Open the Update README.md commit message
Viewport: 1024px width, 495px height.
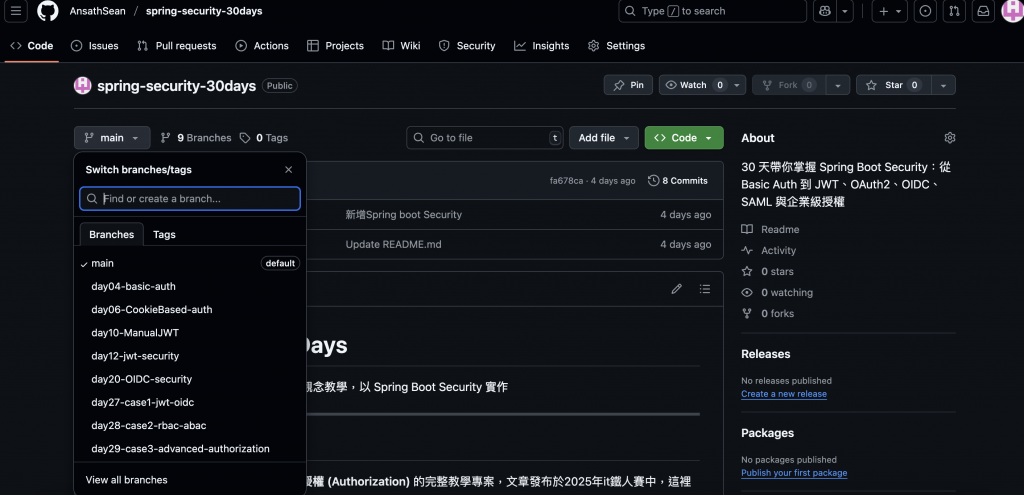tap(393, 244)
